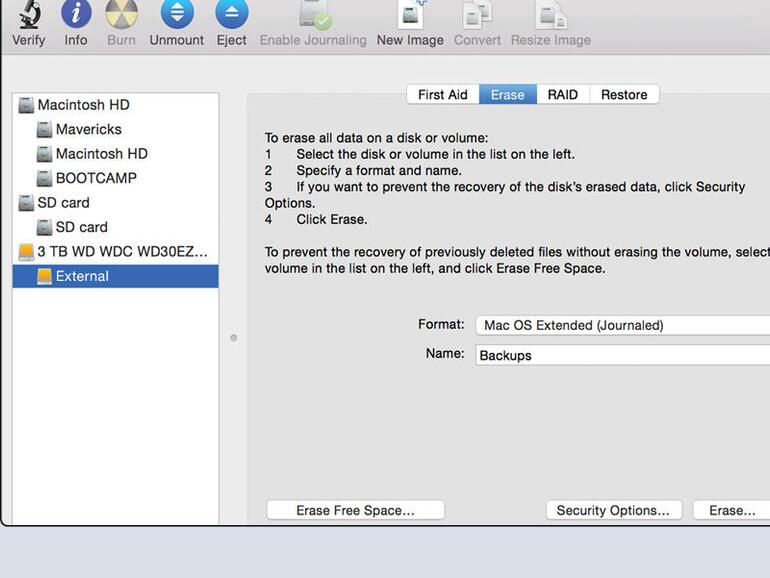The height and width of the screenshot is (578, 770).
Task: Select the top-level Macintosh HD disk
Action: click(x=115, y=105)
